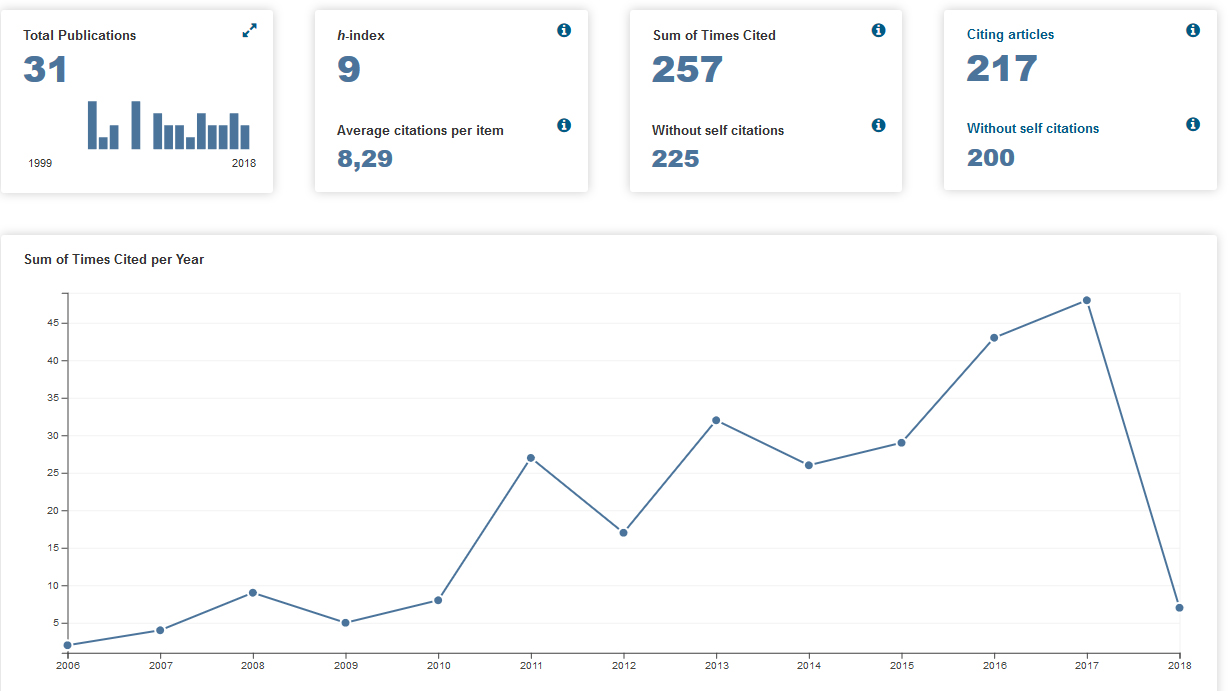Open Without self citations link above 200
Image resolution: width=1229 pixels, height=691 pixels.
tap(1033, 128)
